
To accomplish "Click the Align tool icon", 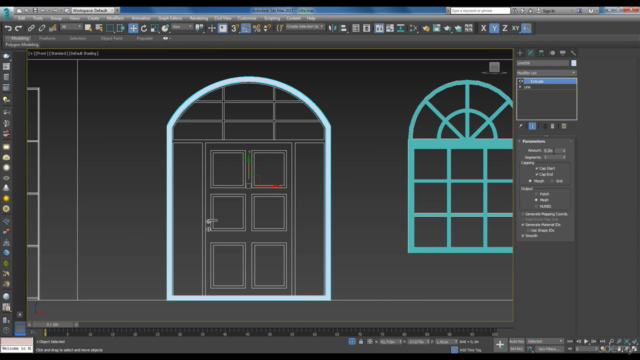I will pos(344,28).
